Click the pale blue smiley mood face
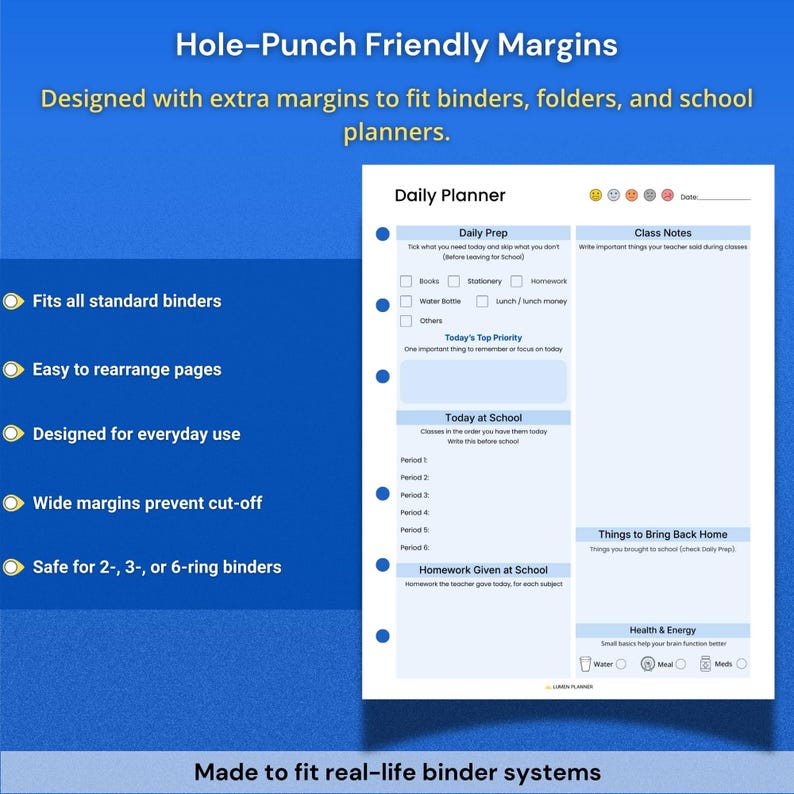The width and height of the screenshot is (794, 794). click(614, 195)
